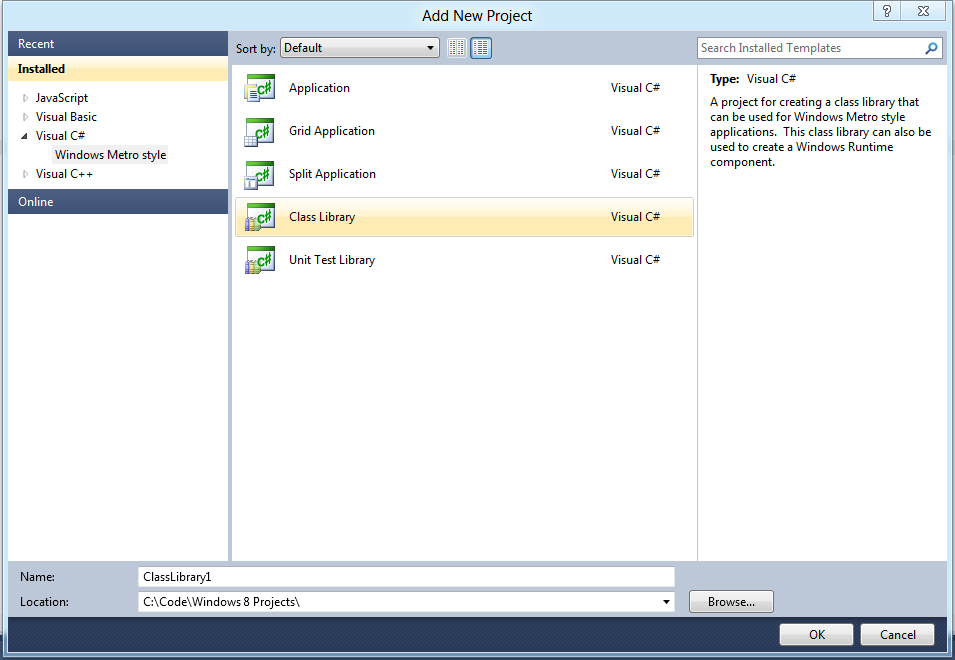955x660 pixels.
Task: Click the Class Library template icon
Action: point(259,217)
